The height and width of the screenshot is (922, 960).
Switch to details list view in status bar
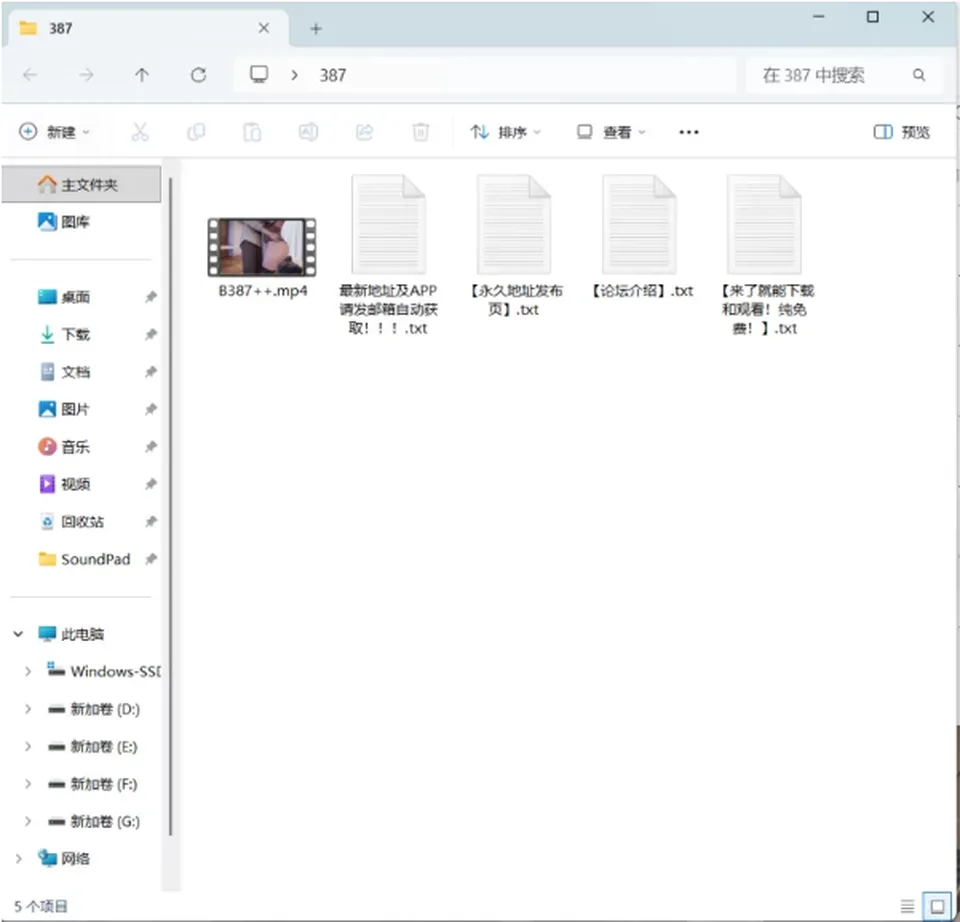point(907,905)
